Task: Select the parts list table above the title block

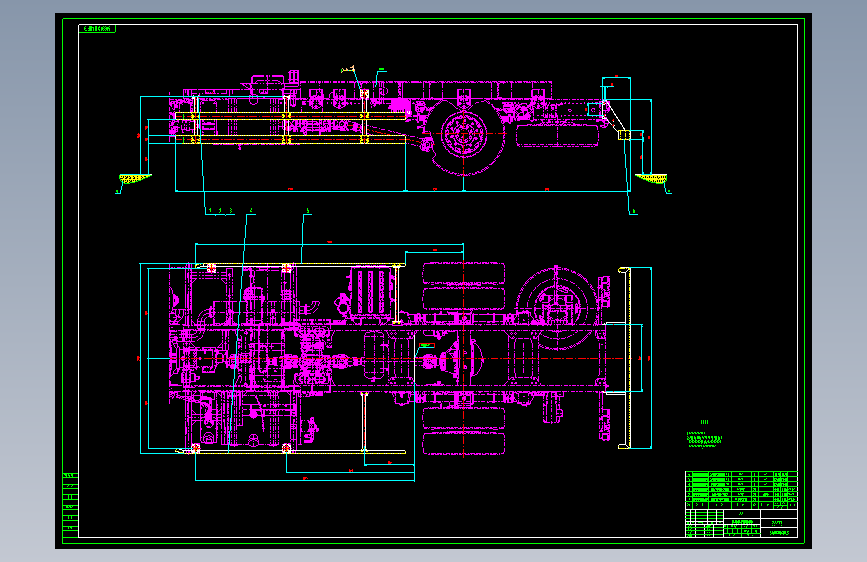Action: [741, 490]
